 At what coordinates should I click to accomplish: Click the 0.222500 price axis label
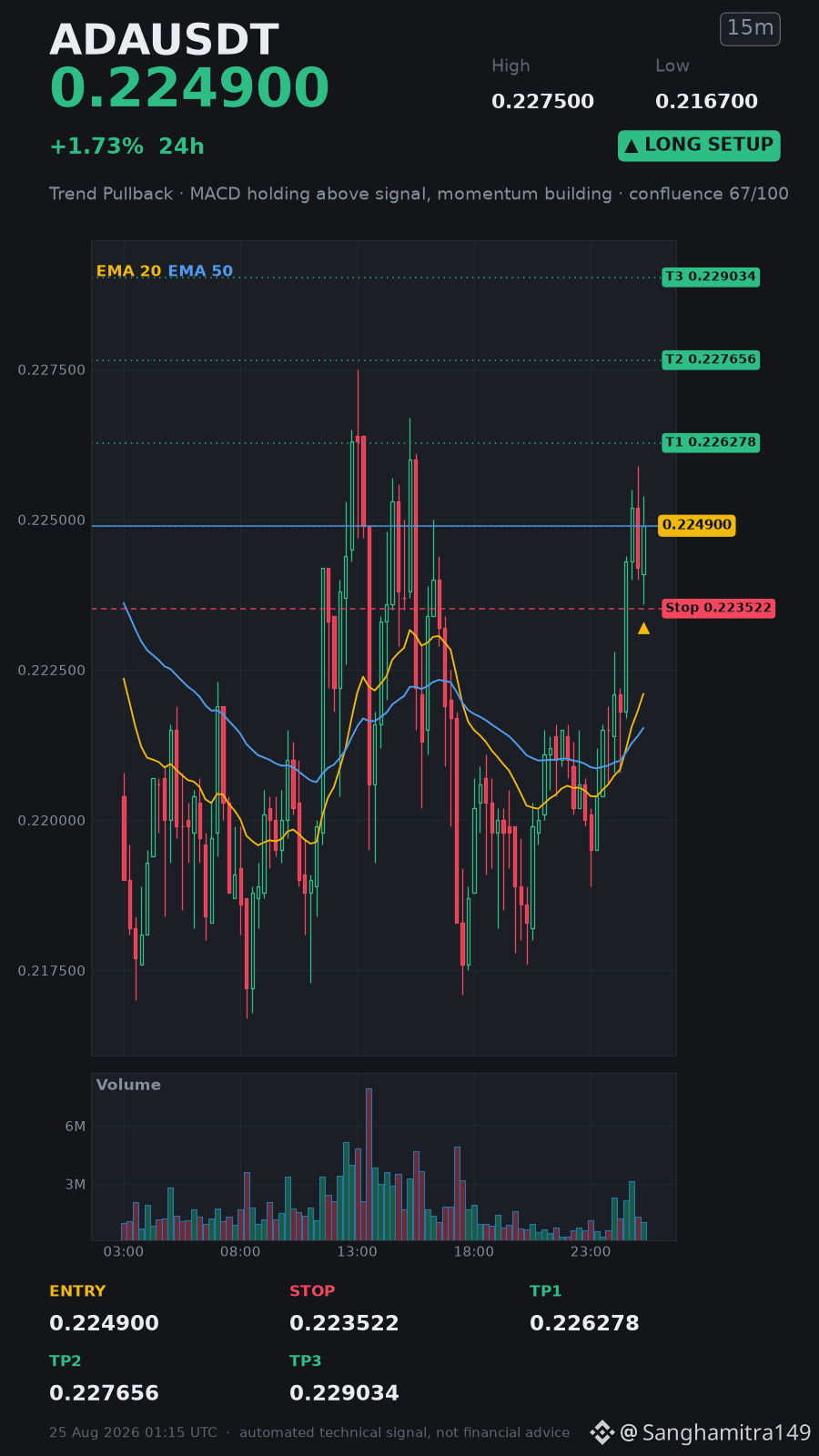click(x=52, y=671)
